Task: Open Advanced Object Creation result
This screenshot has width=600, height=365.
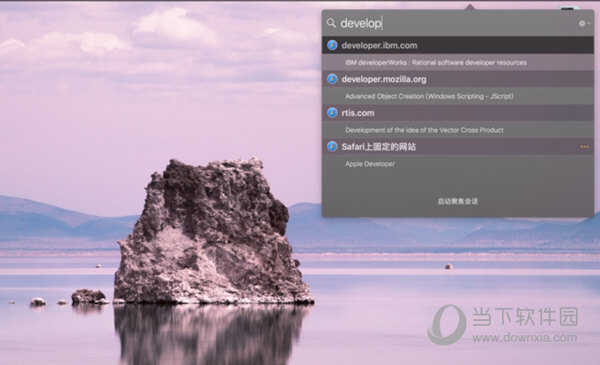Action: (458, 96)
